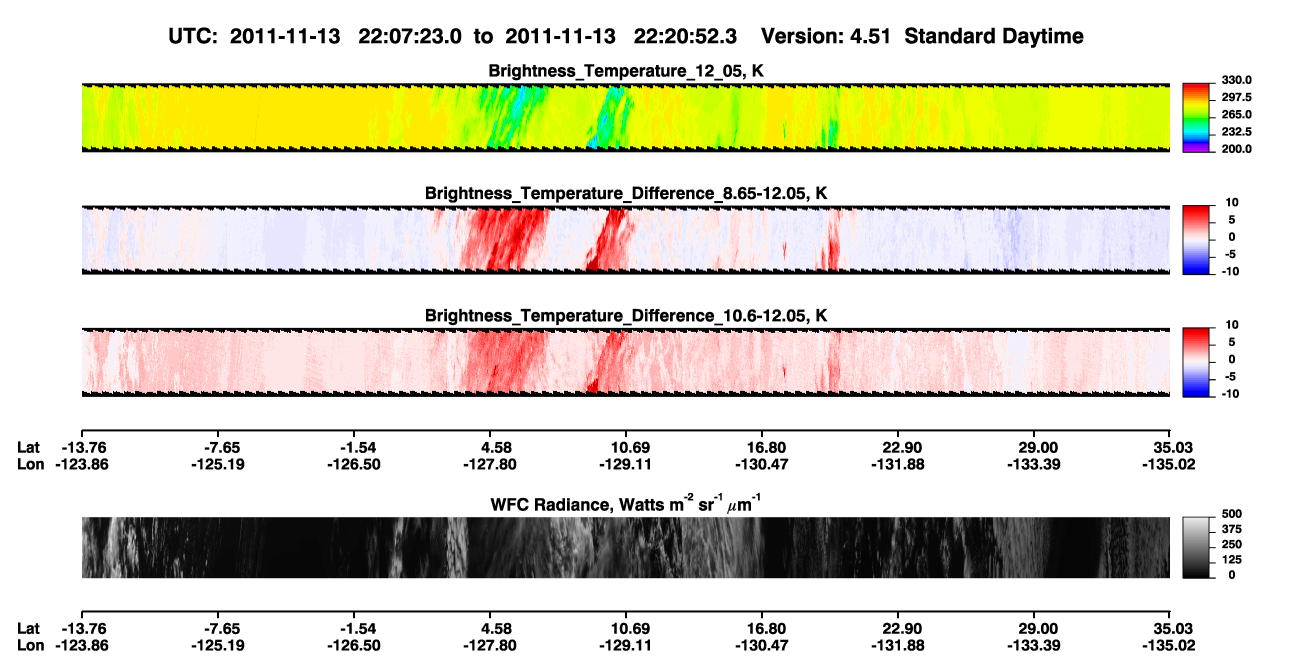
Task: Click Lon label of the upper axis
Action: (30, 463)
